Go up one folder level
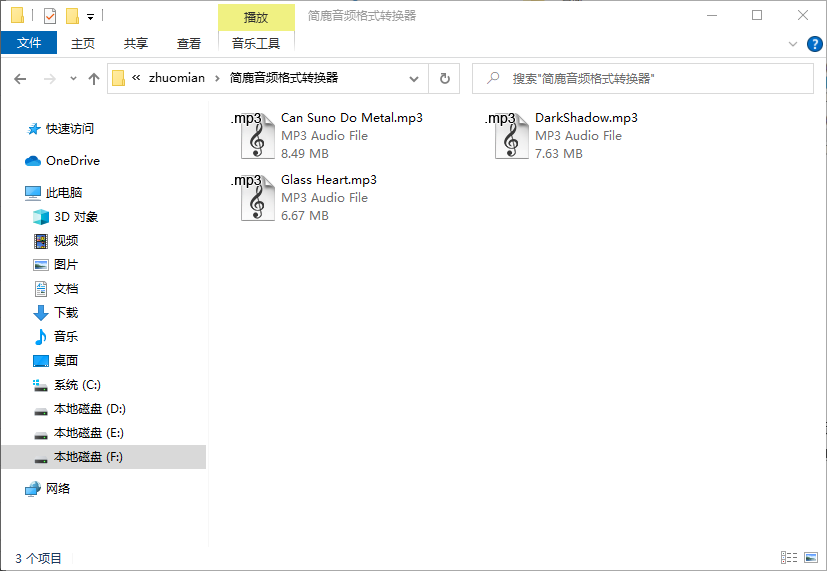827x571 pixels. 94,79
